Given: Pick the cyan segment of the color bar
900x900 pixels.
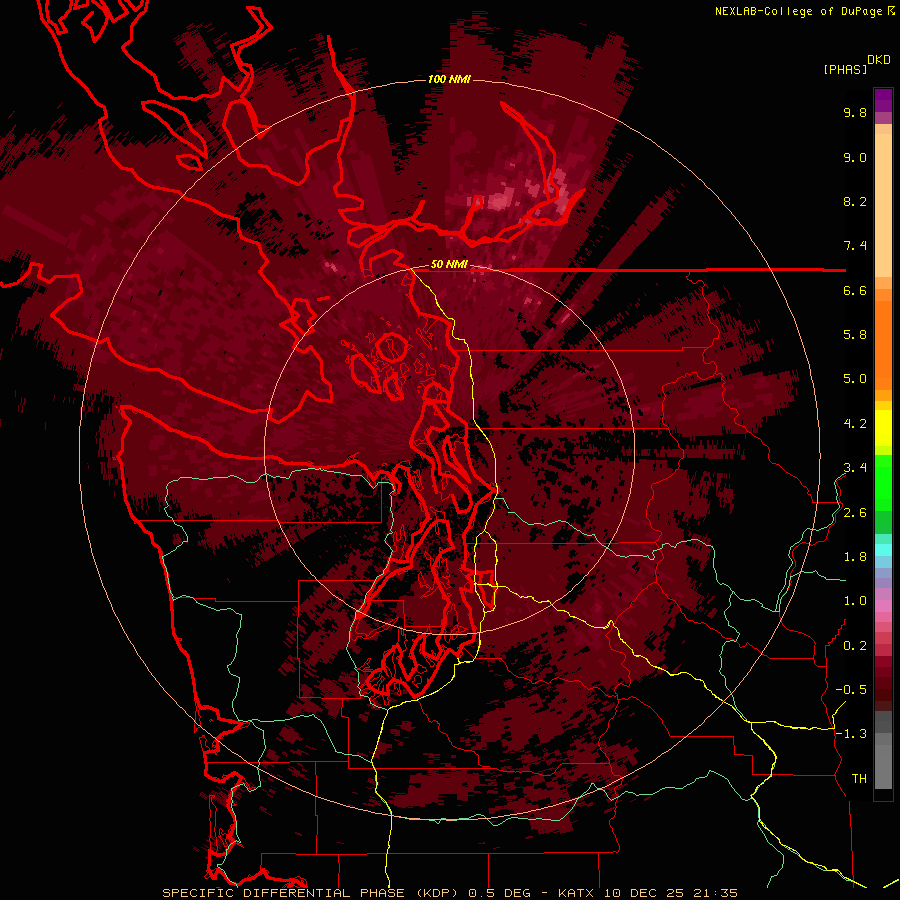Looking at the screenshot, I should point(883,550).
